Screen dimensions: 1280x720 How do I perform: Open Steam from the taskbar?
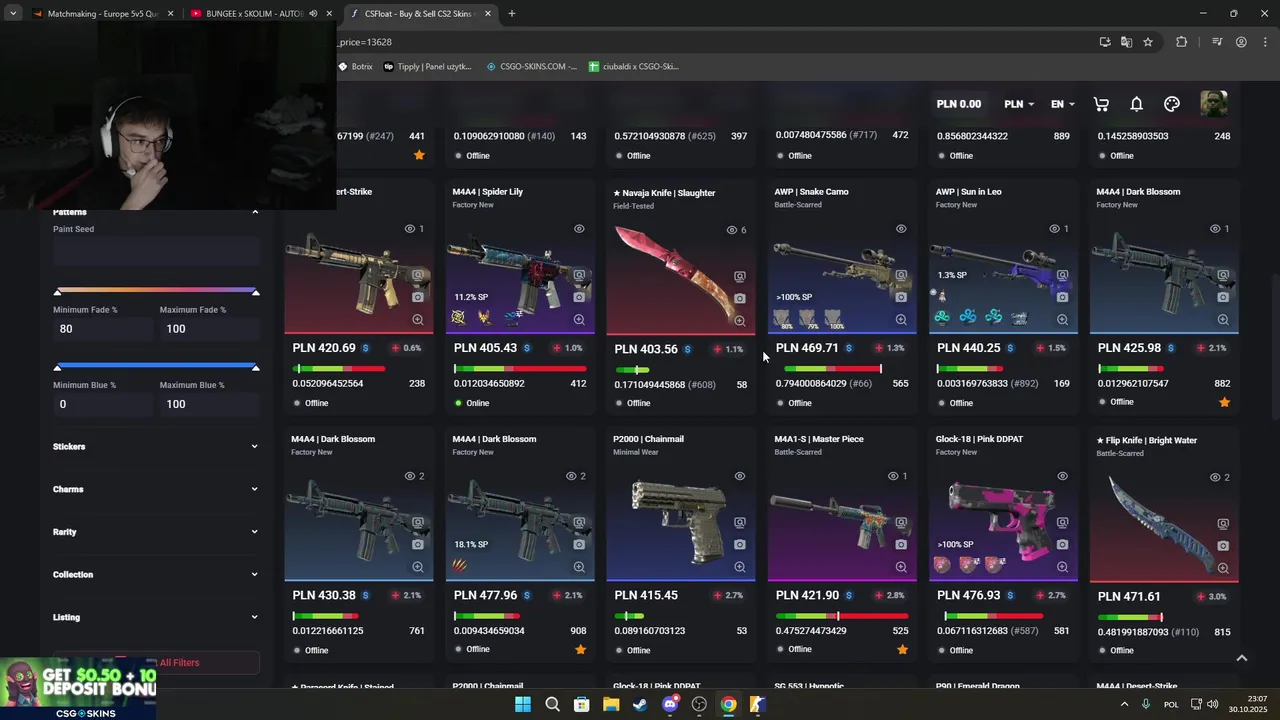click(640, 704)
